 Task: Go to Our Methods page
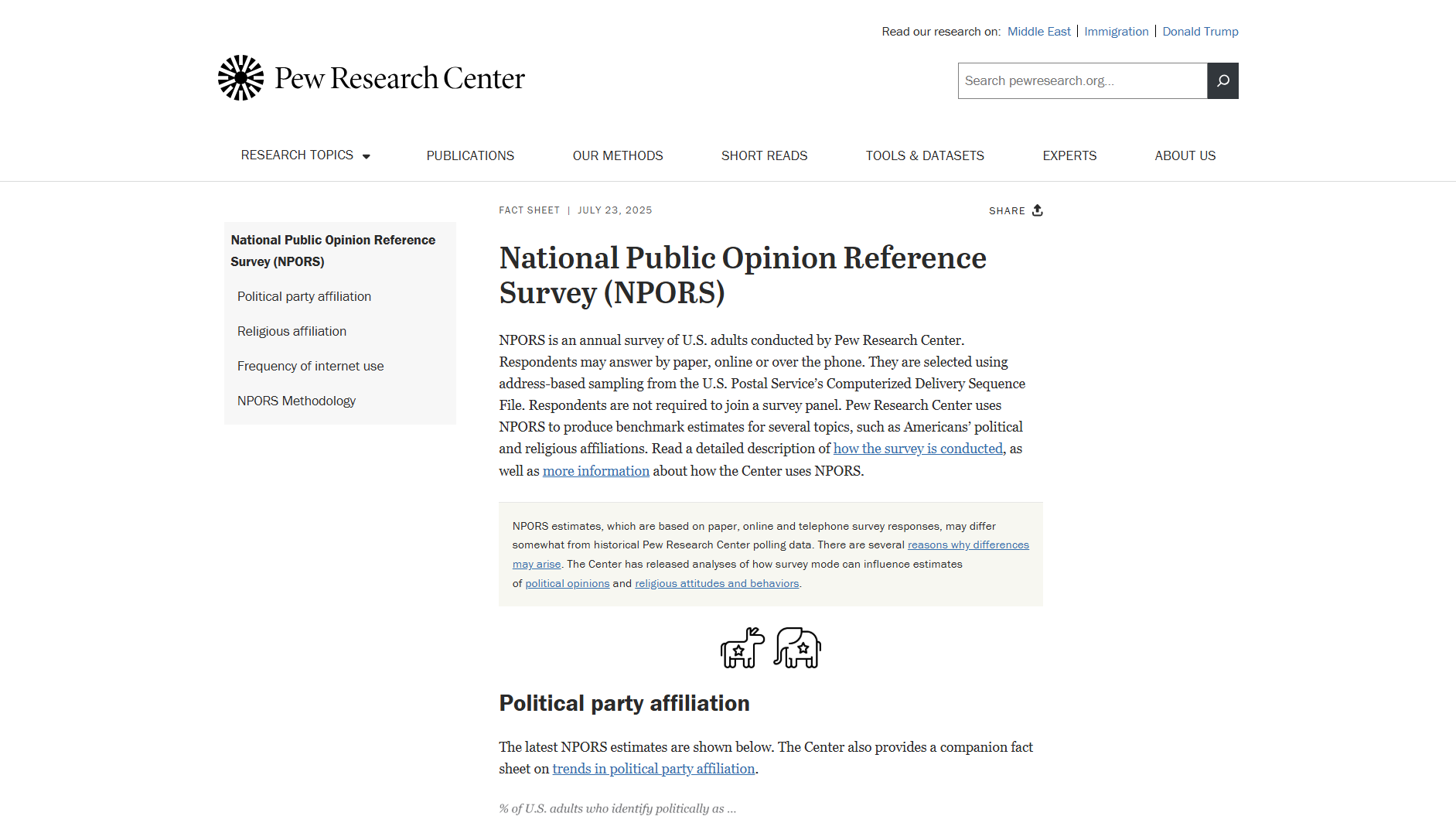[618, 155]
